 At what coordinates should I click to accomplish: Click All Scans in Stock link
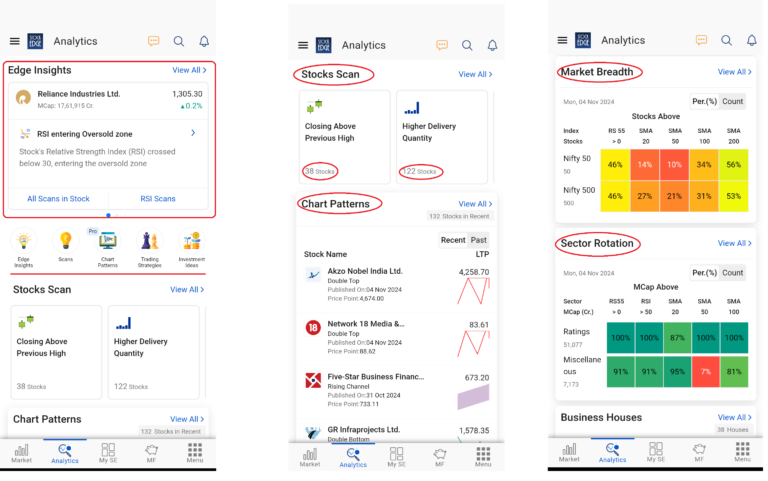(x=58, y=199)
